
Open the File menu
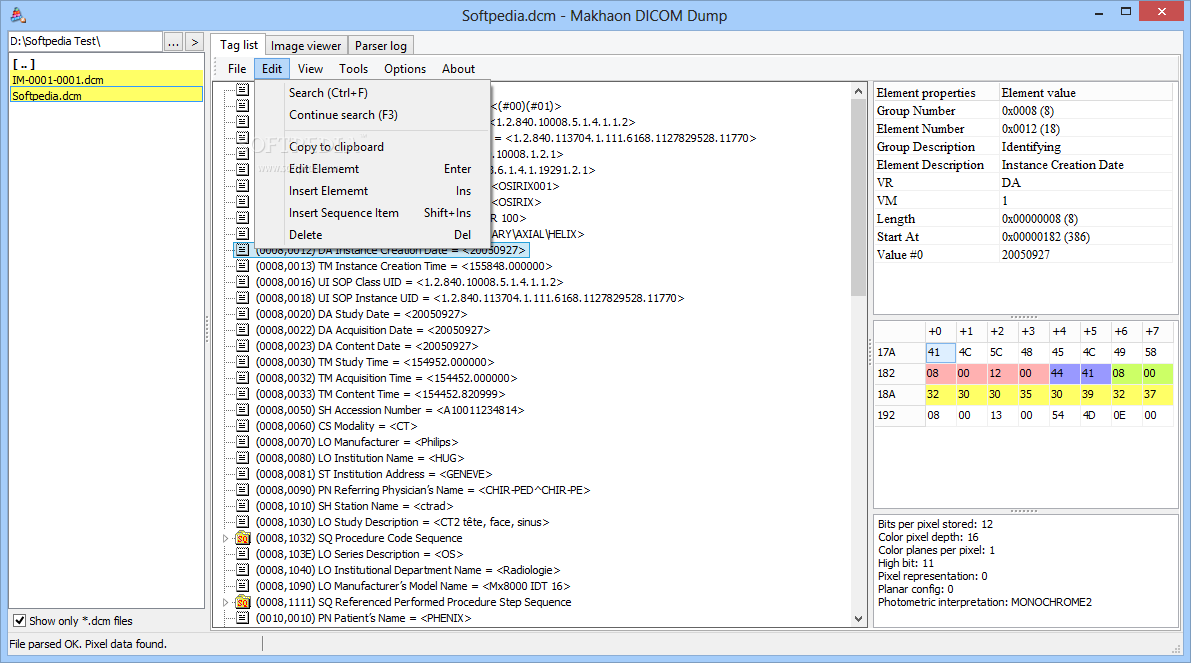[x=237, y=68]
